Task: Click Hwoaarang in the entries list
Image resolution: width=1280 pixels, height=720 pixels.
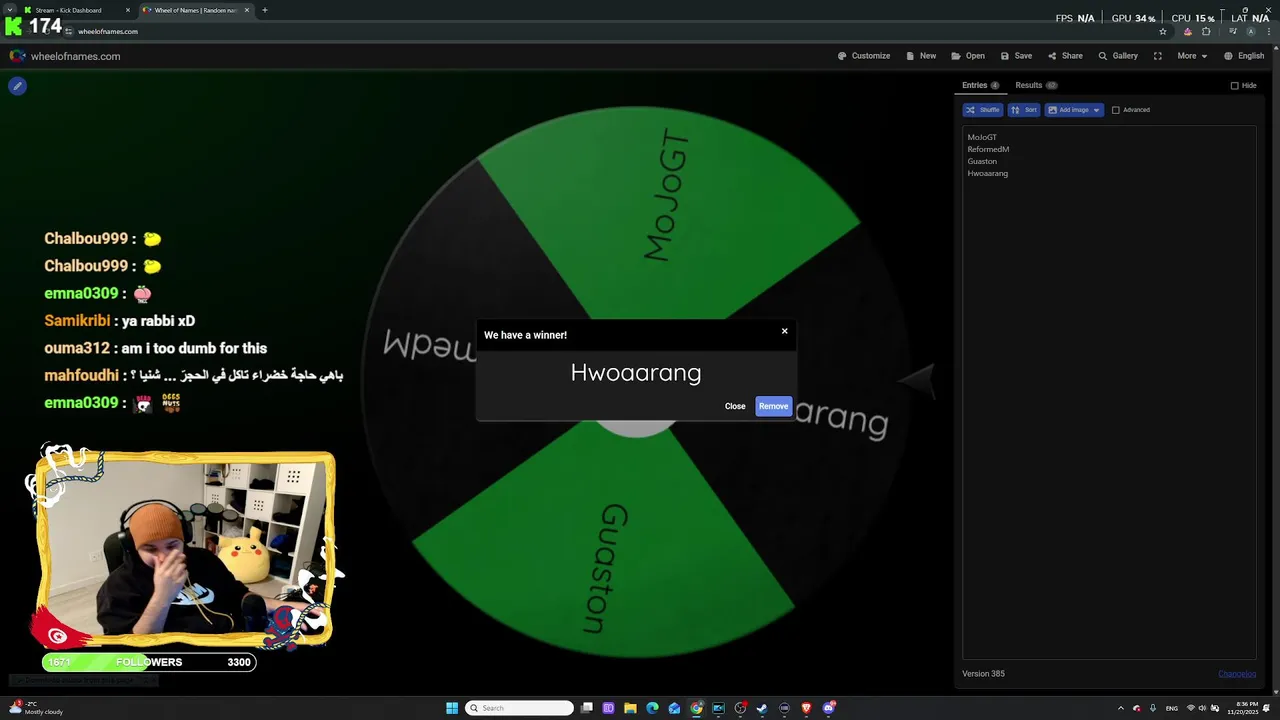Action: point(987,173)
